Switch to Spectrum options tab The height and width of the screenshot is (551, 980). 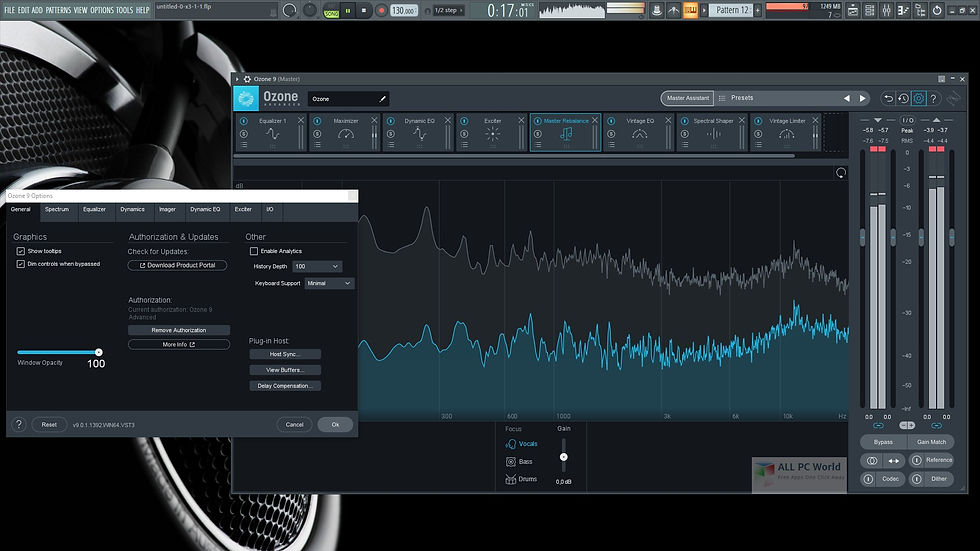click(x=57, y=209)
